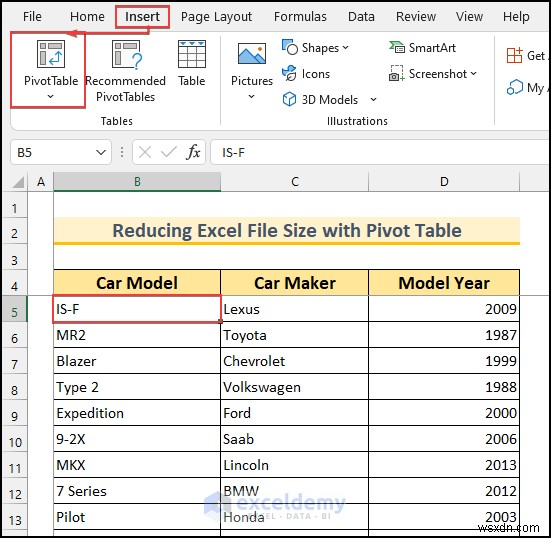Click the Insert Function fx icon
551x538 pixels.
pyautogui.click(x=193, y=153)
